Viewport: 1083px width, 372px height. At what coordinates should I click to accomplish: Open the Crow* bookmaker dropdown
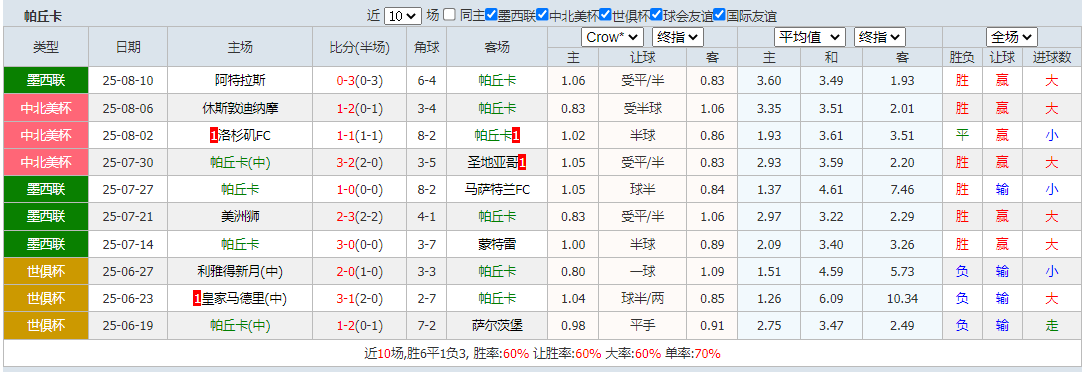pos(613,37)
